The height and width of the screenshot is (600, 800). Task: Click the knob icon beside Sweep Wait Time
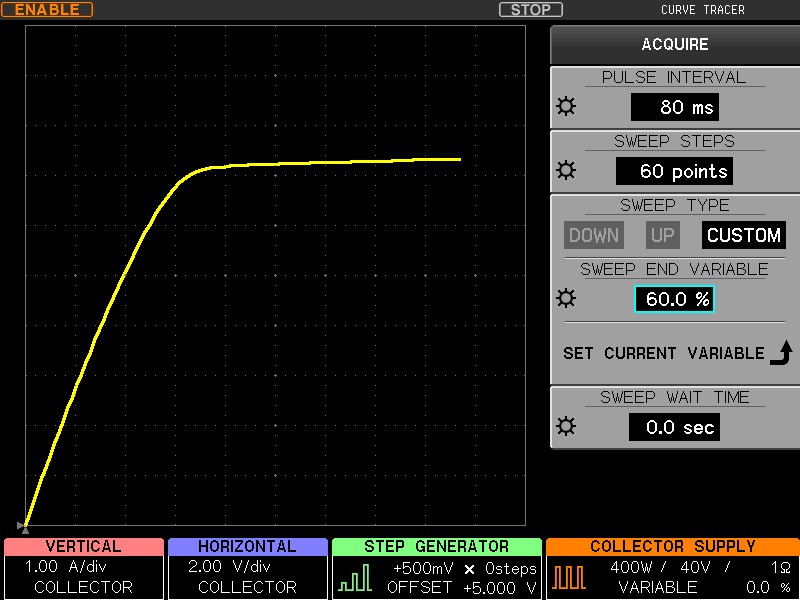(x=566, y=426)
